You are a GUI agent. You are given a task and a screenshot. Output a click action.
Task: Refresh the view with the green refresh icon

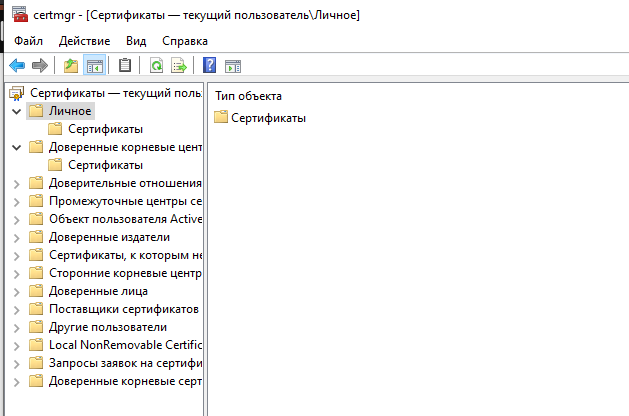click(x=156, y=65)
